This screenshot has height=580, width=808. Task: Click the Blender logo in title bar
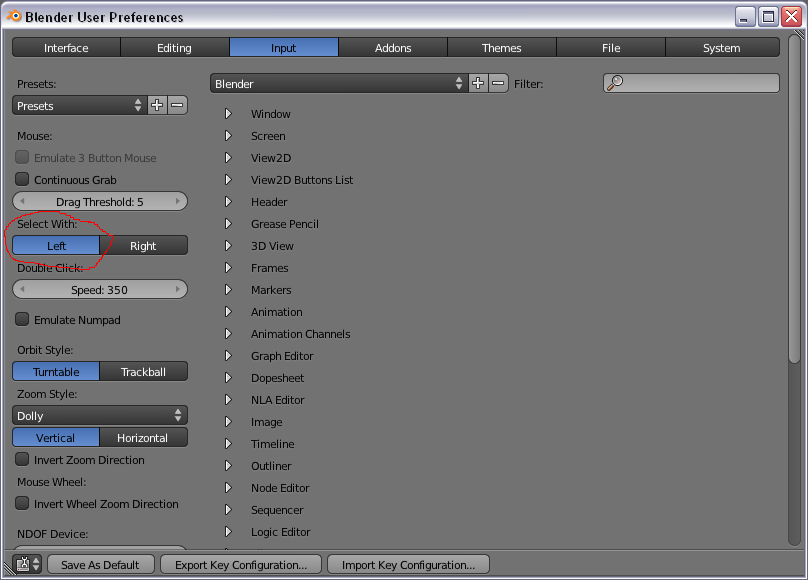(13, 16)
